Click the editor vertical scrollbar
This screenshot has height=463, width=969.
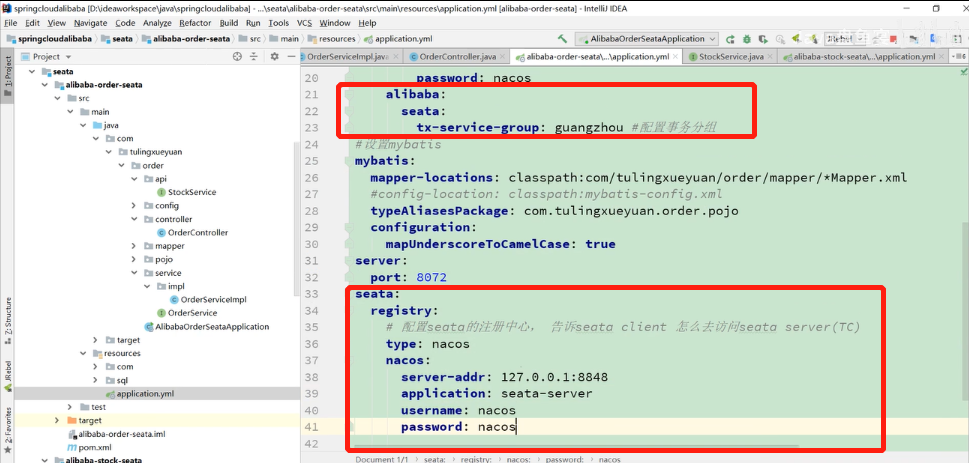coord(965,309)
